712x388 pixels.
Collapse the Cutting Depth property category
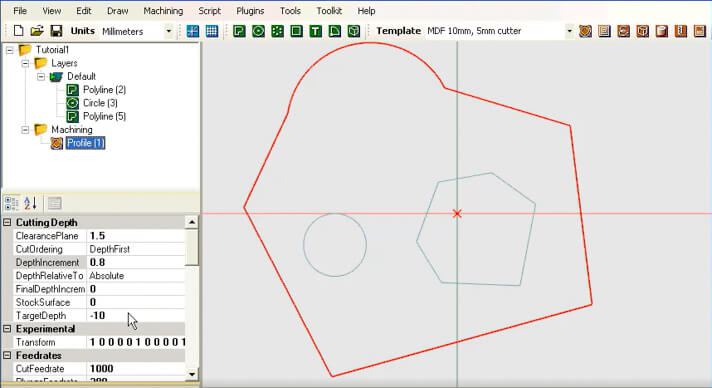(x=7, y=223)
